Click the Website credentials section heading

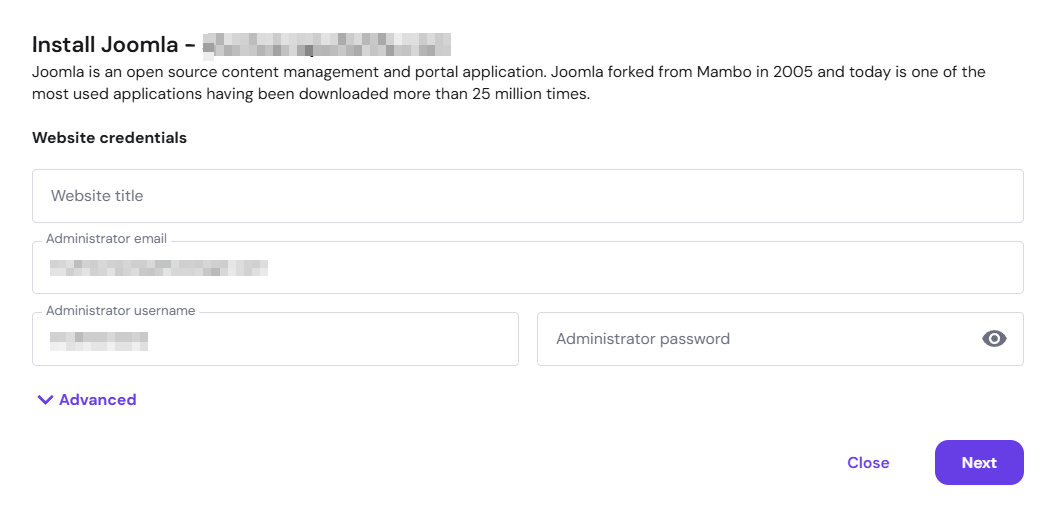(x=109, y=137)
